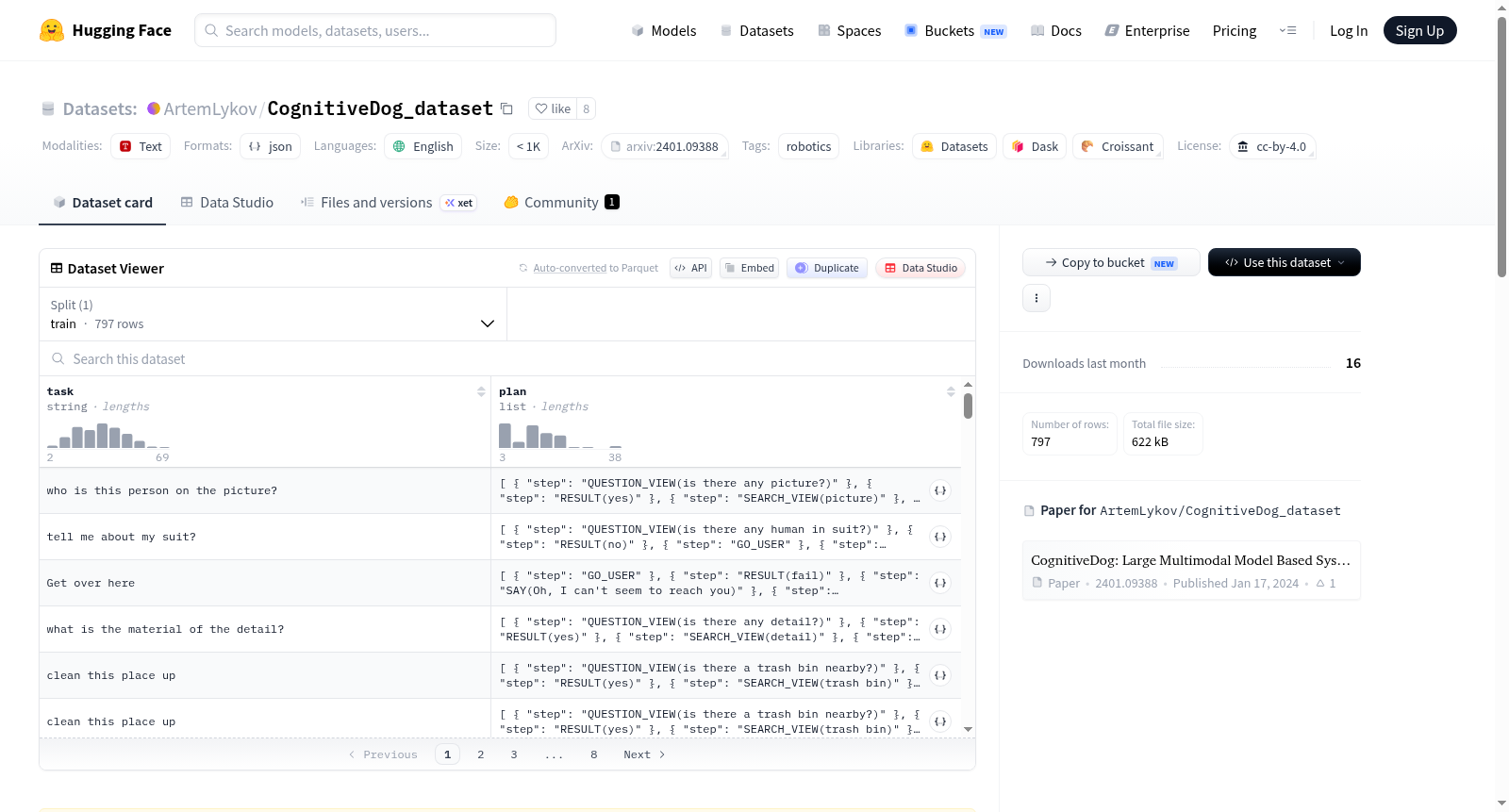Expand JSON for 'Get over here' row

pos(940,583)
